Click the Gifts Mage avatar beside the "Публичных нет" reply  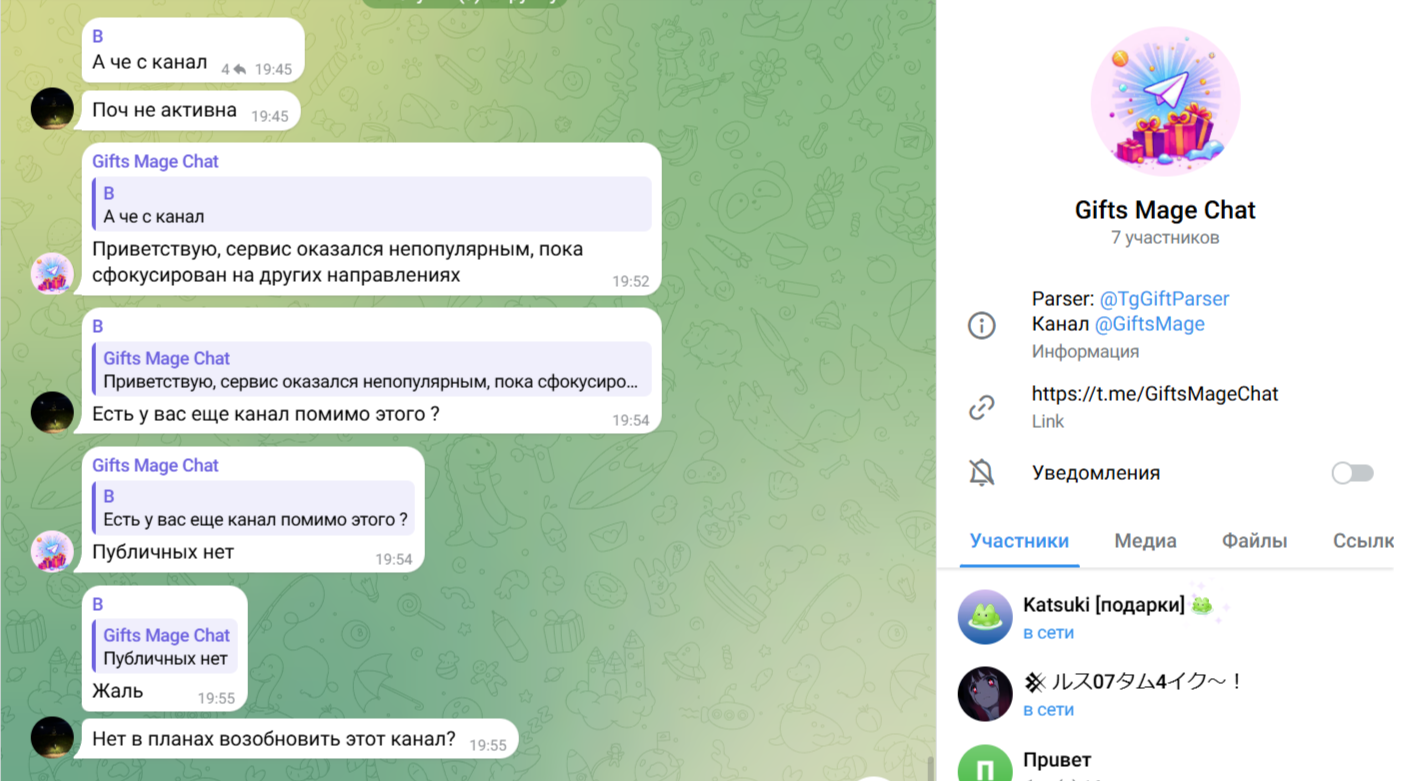52,551
